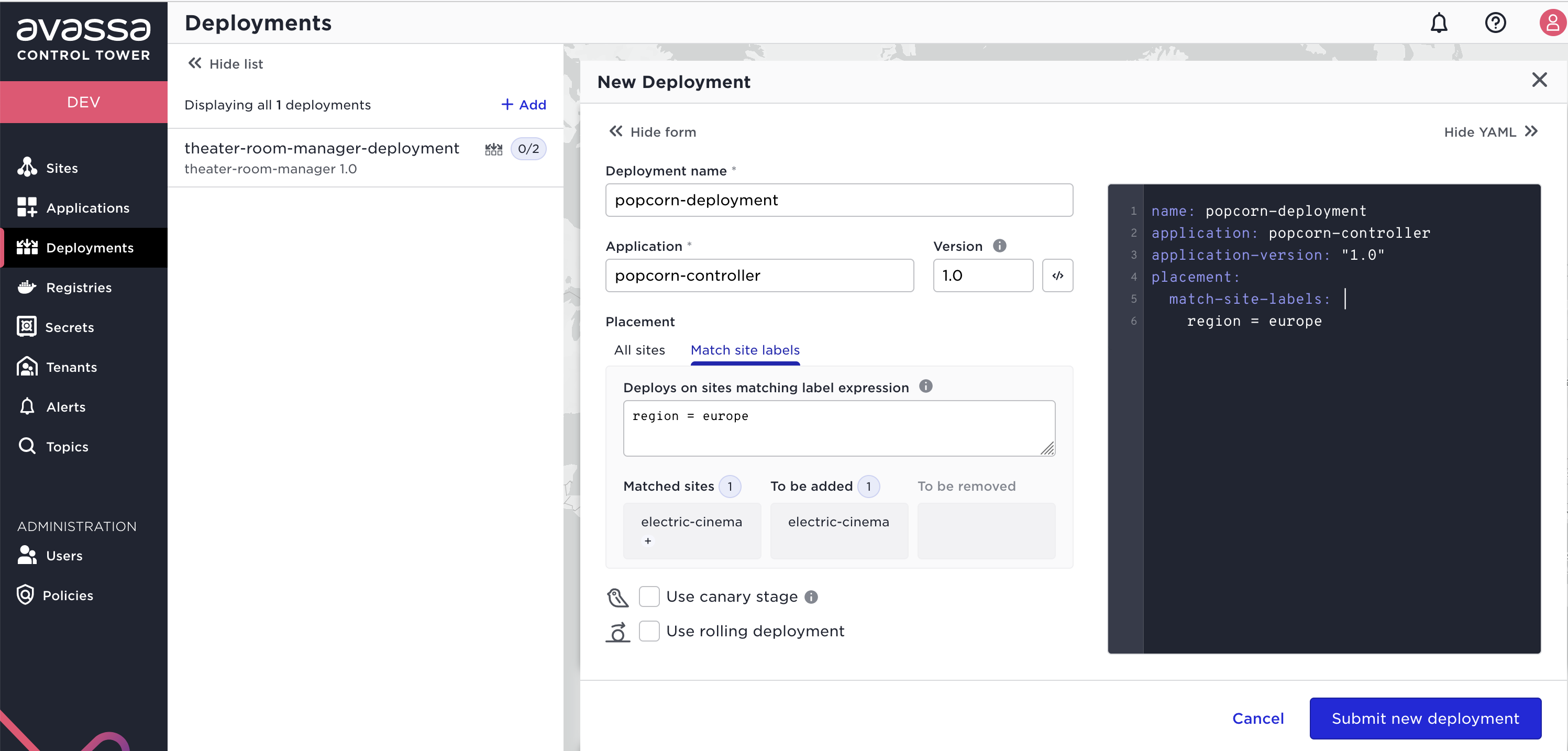Click the DEV environment banner
The width and height of the screenshot is (1568, 751).
[x=83, y=102]
